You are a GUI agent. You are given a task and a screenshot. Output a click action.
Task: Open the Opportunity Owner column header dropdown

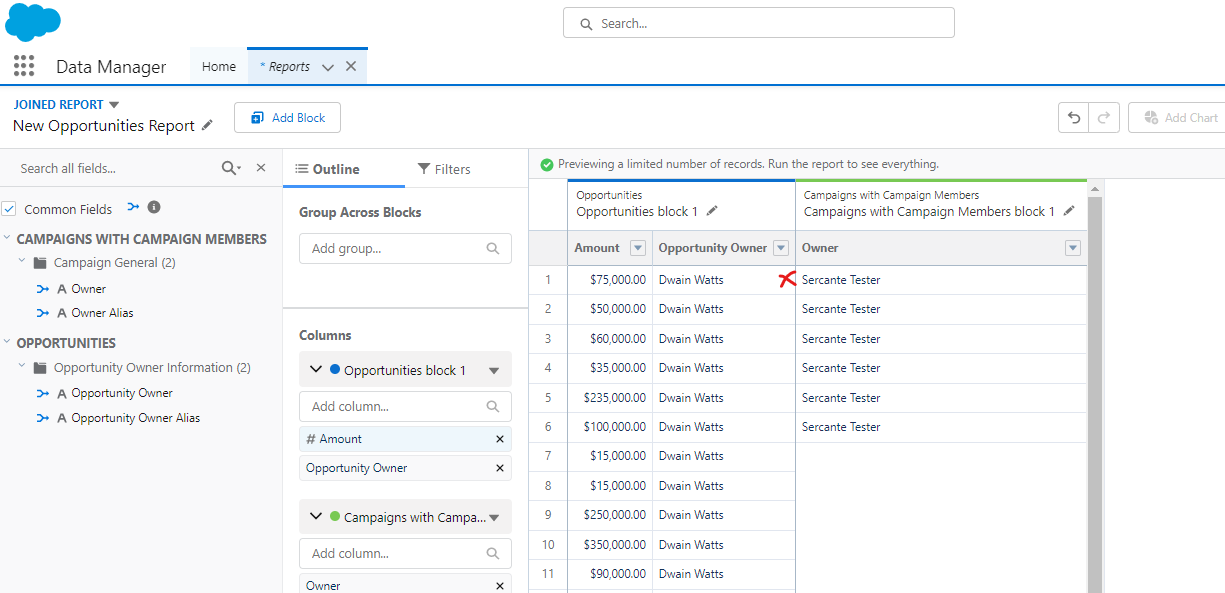[781, 248]
